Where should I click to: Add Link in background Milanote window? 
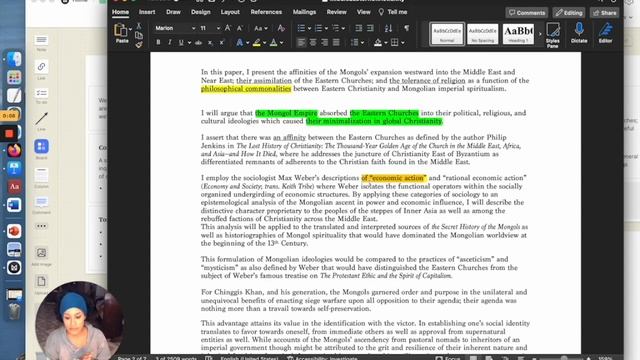point(41,69)
